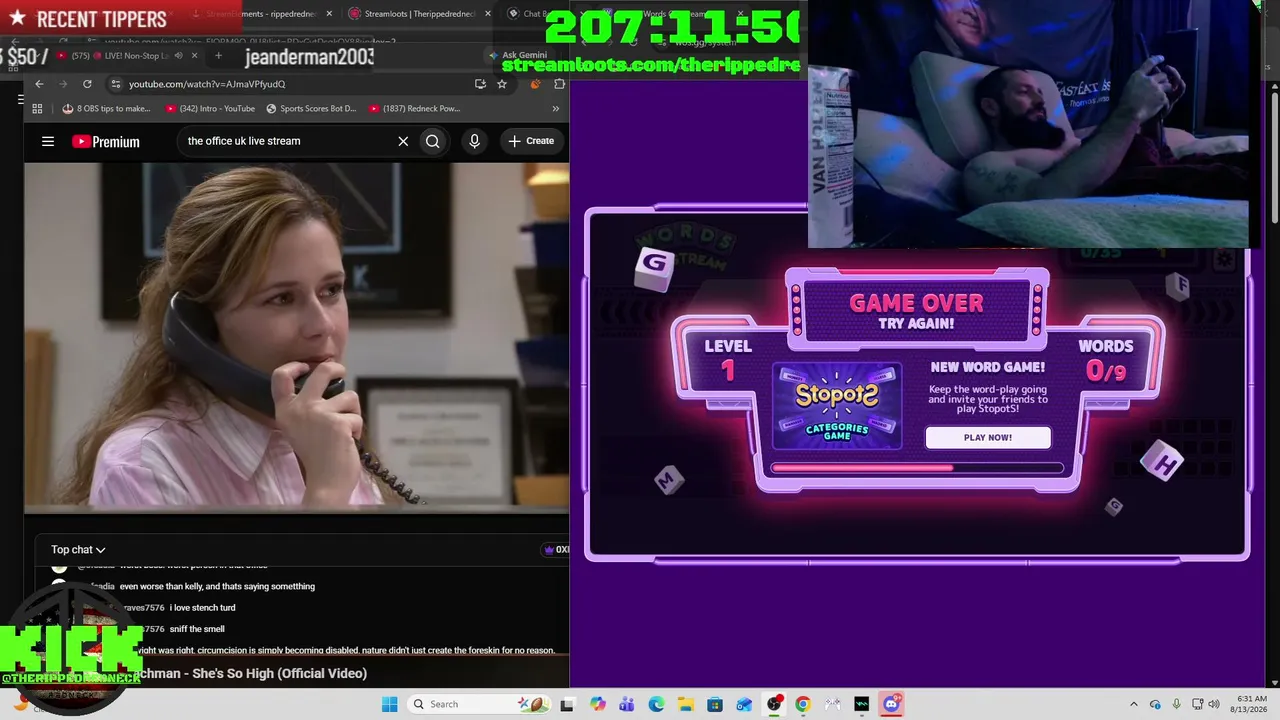This screenshot has height=720, width=1280.
Task: Open Discord from the taskbar
Action: point(891,704)
